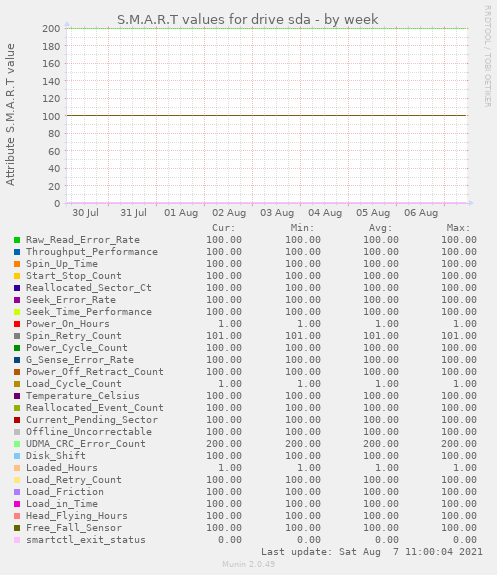The height and width of the screenshot is (575, 497).
Task: Click the Head_Flying_Hours legend label
Action: pyautogui.click(x=77, y=516)
